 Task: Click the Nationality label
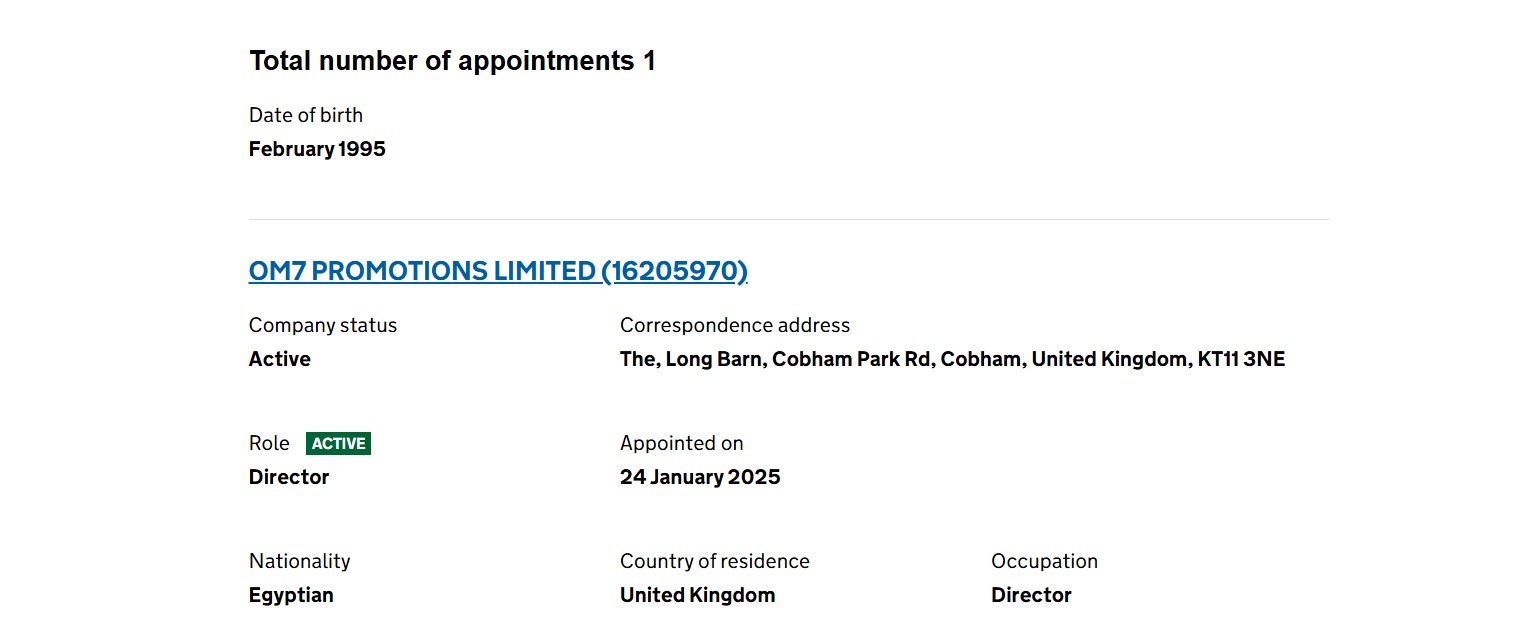[300, 561]
